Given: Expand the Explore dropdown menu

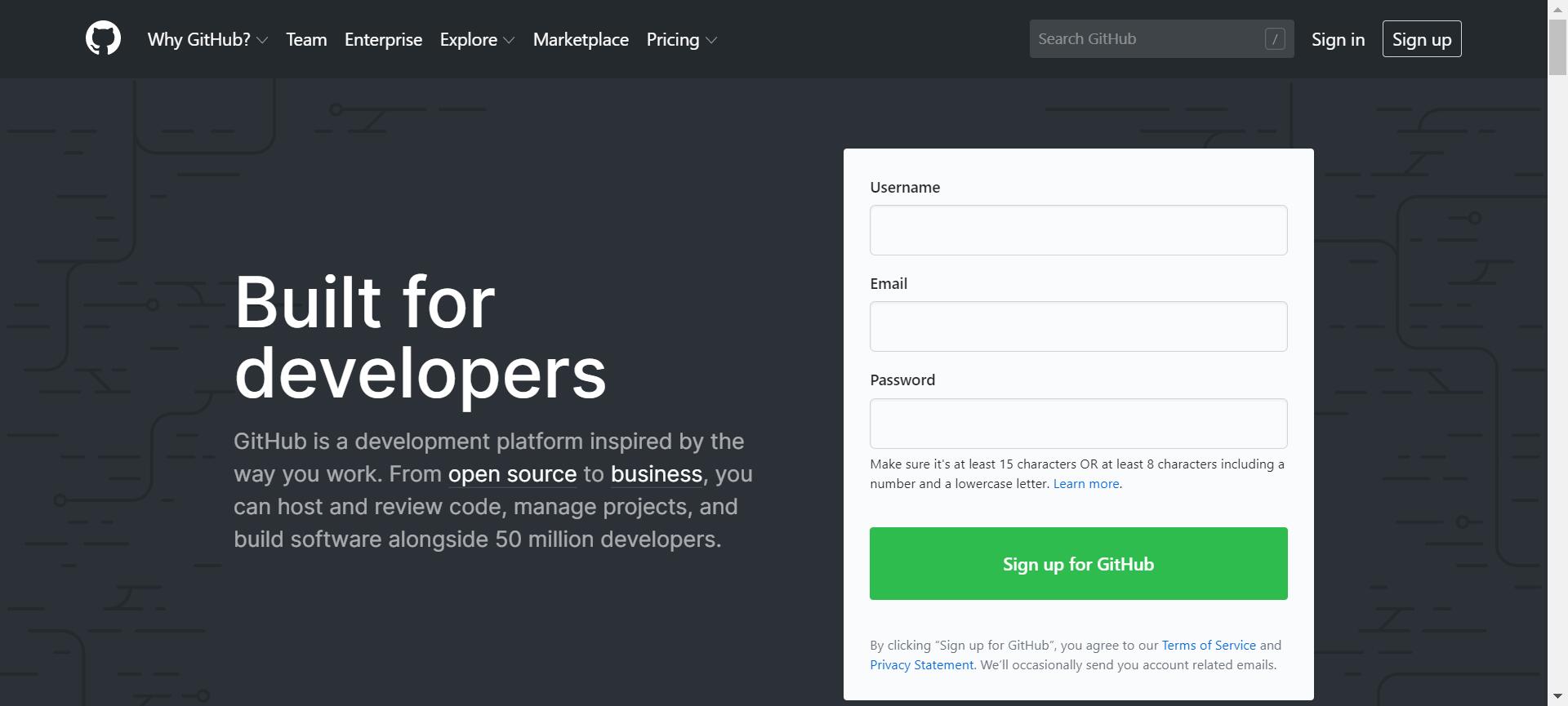Looking at the screenshot, I should (477, 39).
